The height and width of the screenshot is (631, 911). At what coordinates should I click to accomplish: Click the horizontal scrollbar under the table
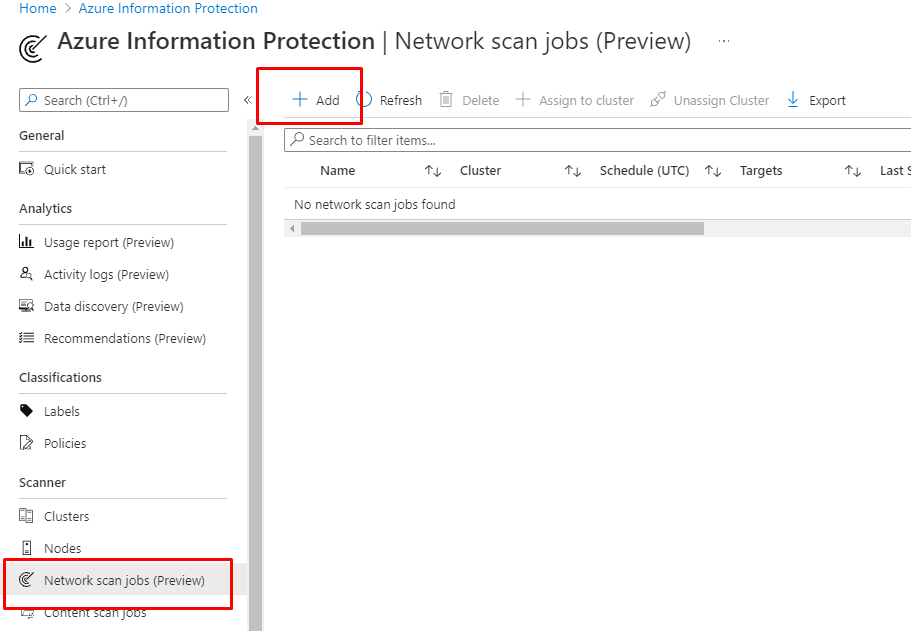502,229
